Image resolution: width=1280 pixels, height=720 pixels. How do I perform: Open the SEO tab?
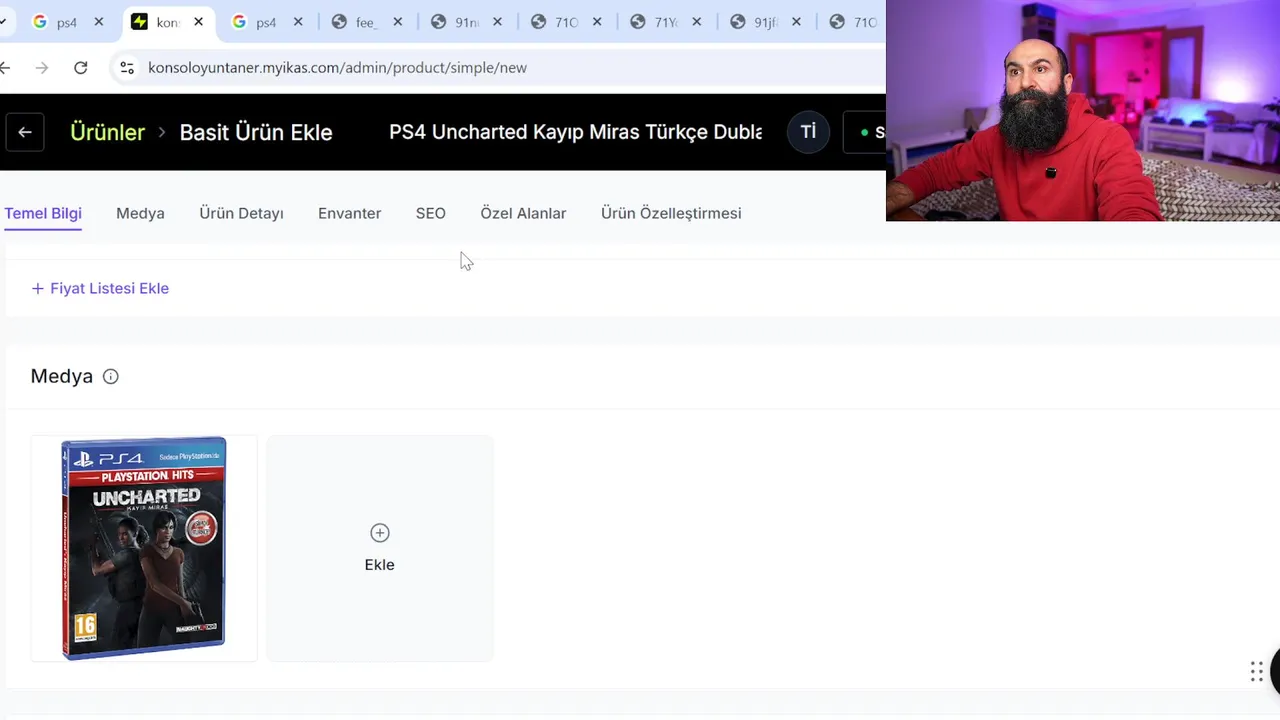tap(431, 213)
